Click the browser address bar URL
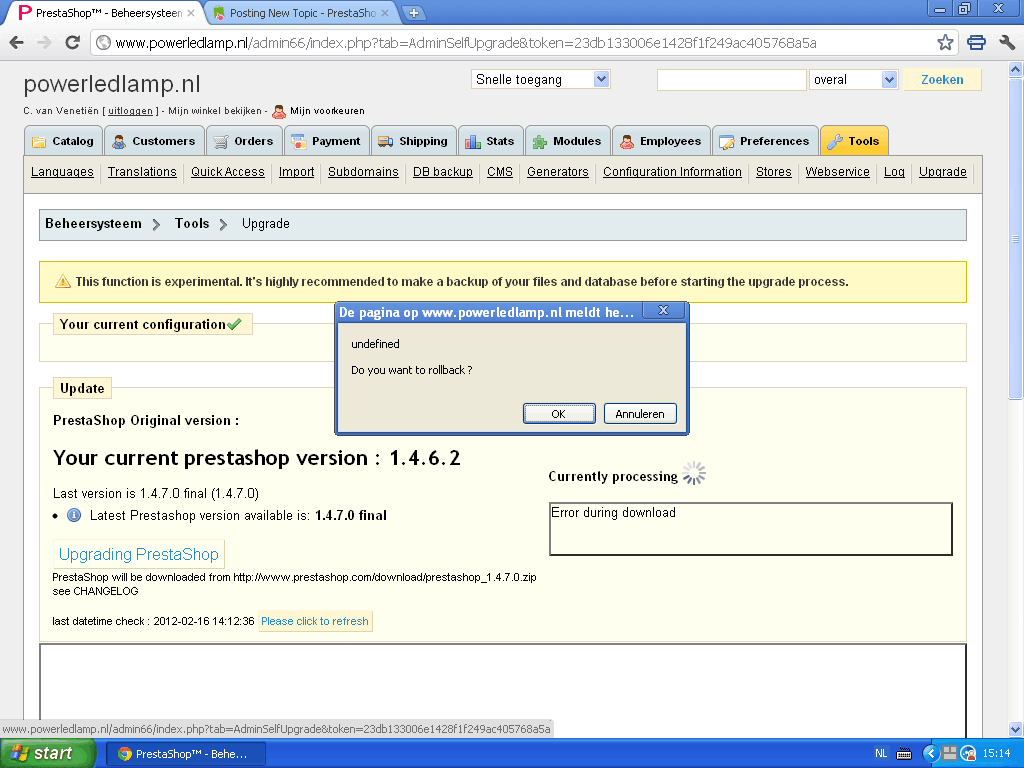Image resolution: width=1024 pixels, height=768 pixels. click(466, 43)
